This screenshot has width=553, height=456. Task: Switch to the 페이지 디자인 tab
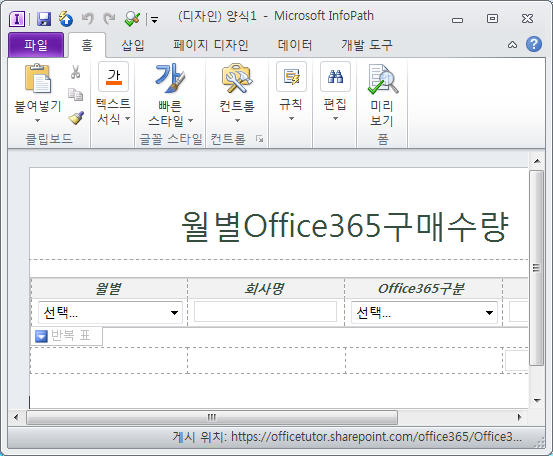click(211, 45)
